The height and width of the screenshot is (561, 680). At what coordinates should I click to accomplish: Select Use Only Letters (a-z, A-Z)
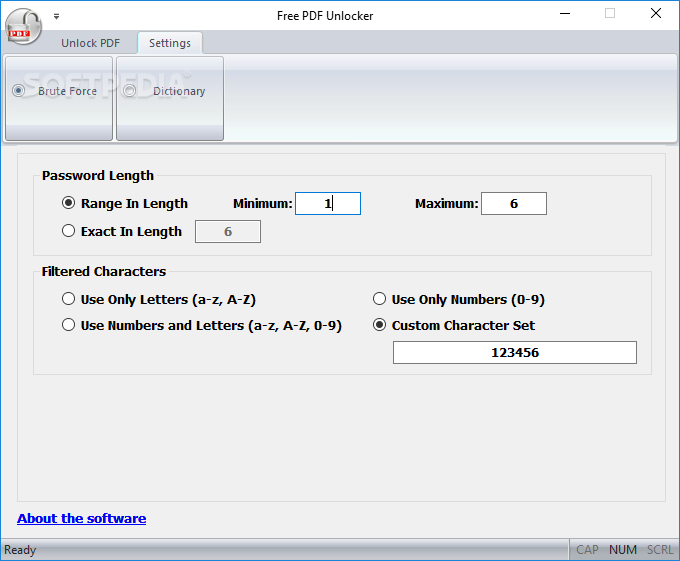pos(159,299)
